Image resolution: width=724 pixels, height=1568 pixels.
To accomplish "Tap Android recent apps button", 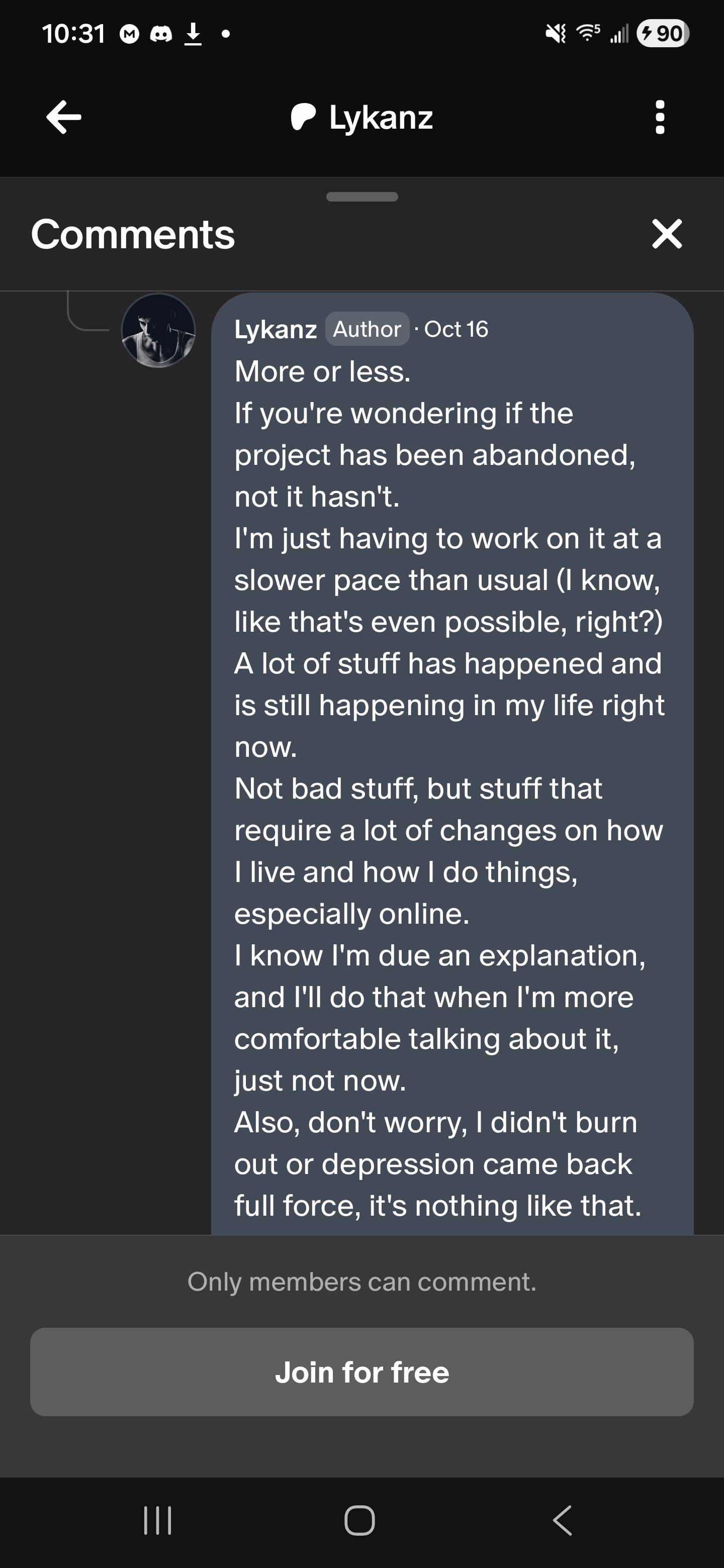I will click(158, 1521).
